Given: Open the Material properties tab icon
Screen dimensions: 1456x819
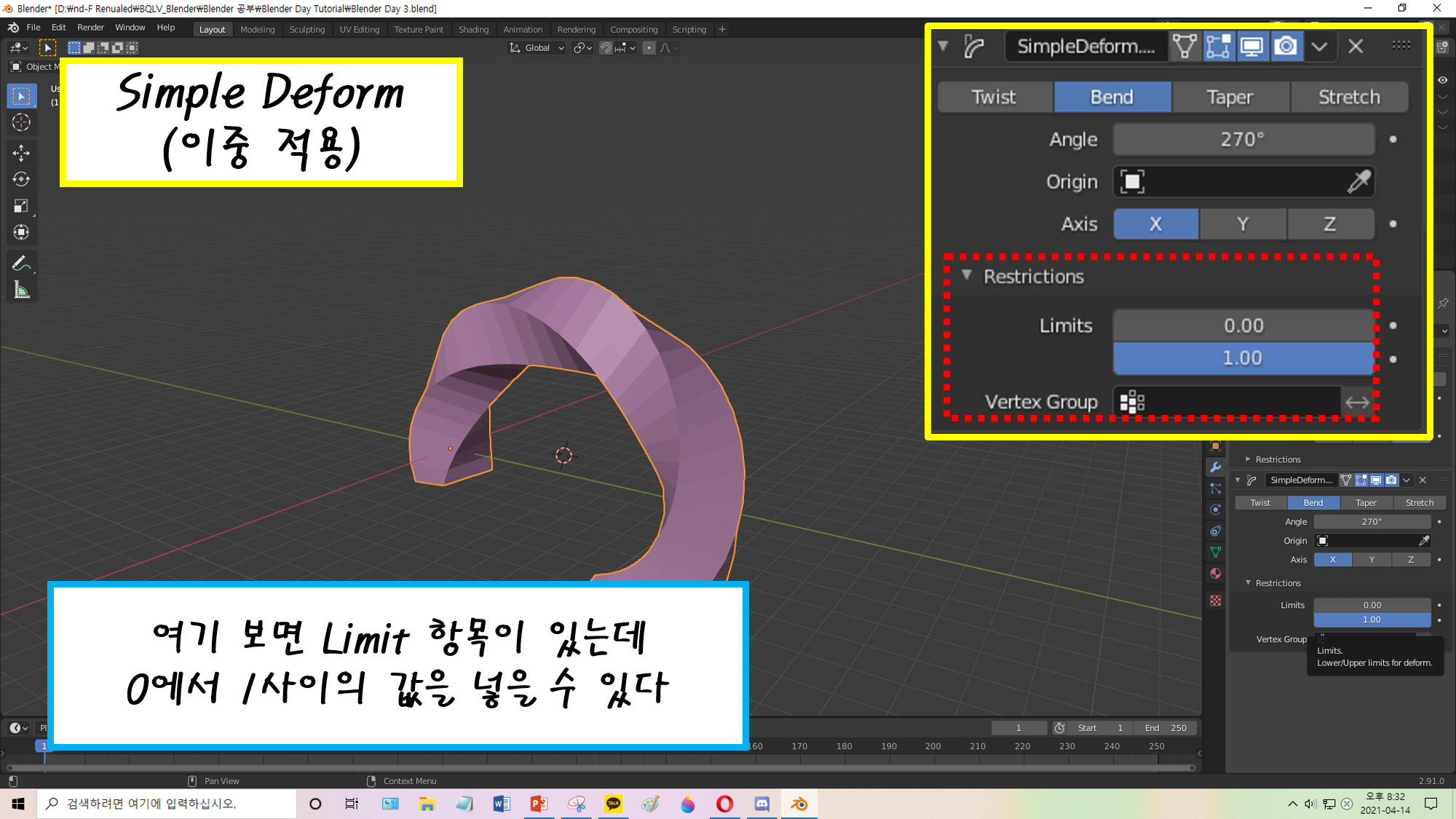Looking at the screenshot, I should click(x=1215, y=574).
